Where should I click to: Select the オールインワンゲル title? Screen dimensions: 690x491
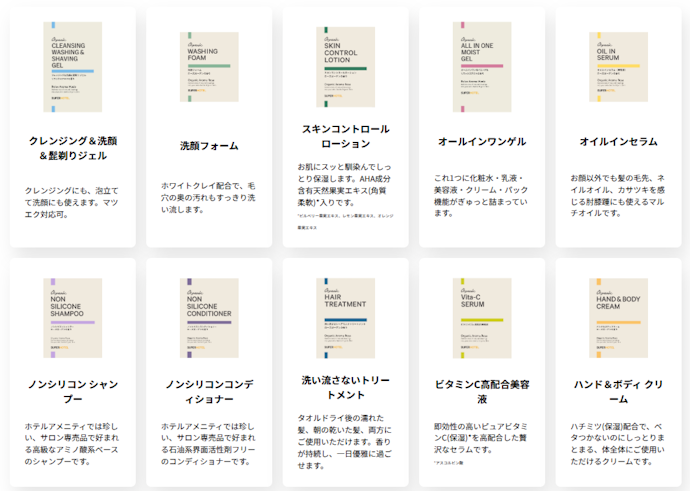[482, 142]
